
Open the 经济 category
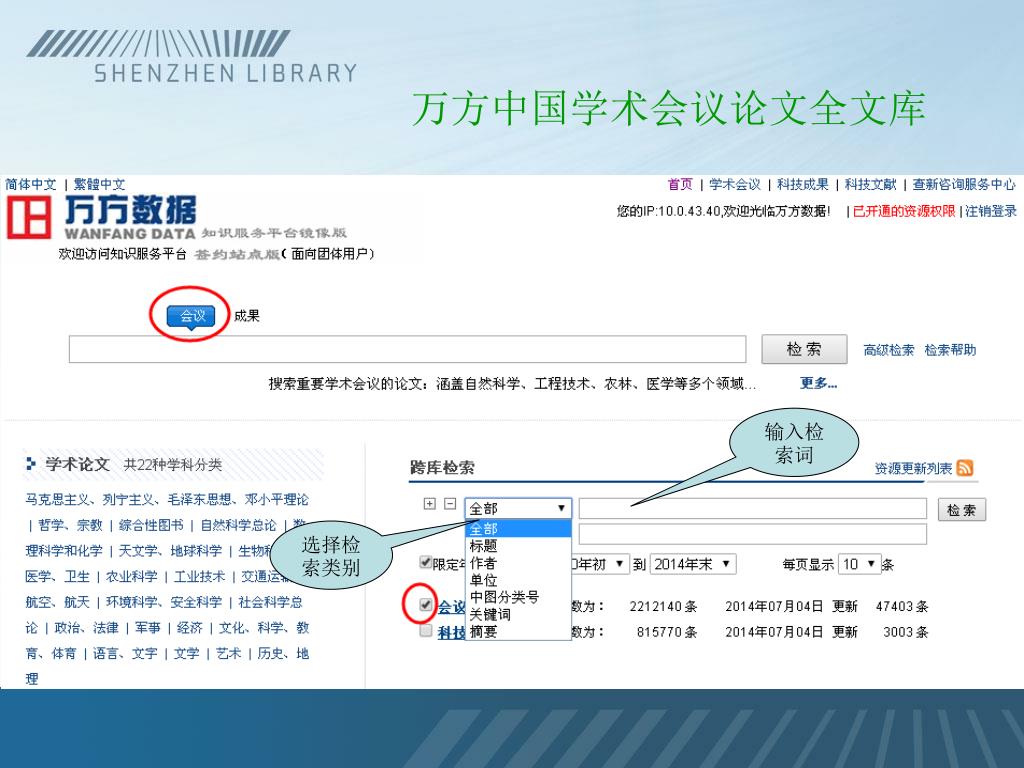189,628
